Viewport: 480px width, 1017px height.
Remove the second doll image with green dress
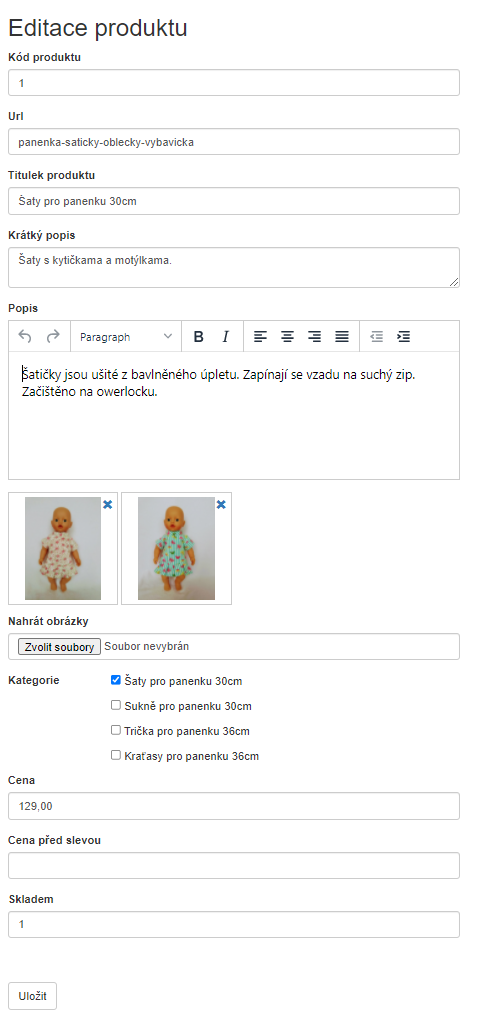[221, 505]
